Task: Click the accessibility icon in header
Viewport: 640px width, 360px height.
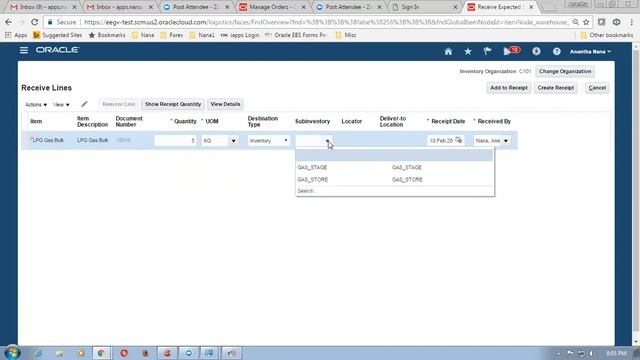Action: coord(536,51)
